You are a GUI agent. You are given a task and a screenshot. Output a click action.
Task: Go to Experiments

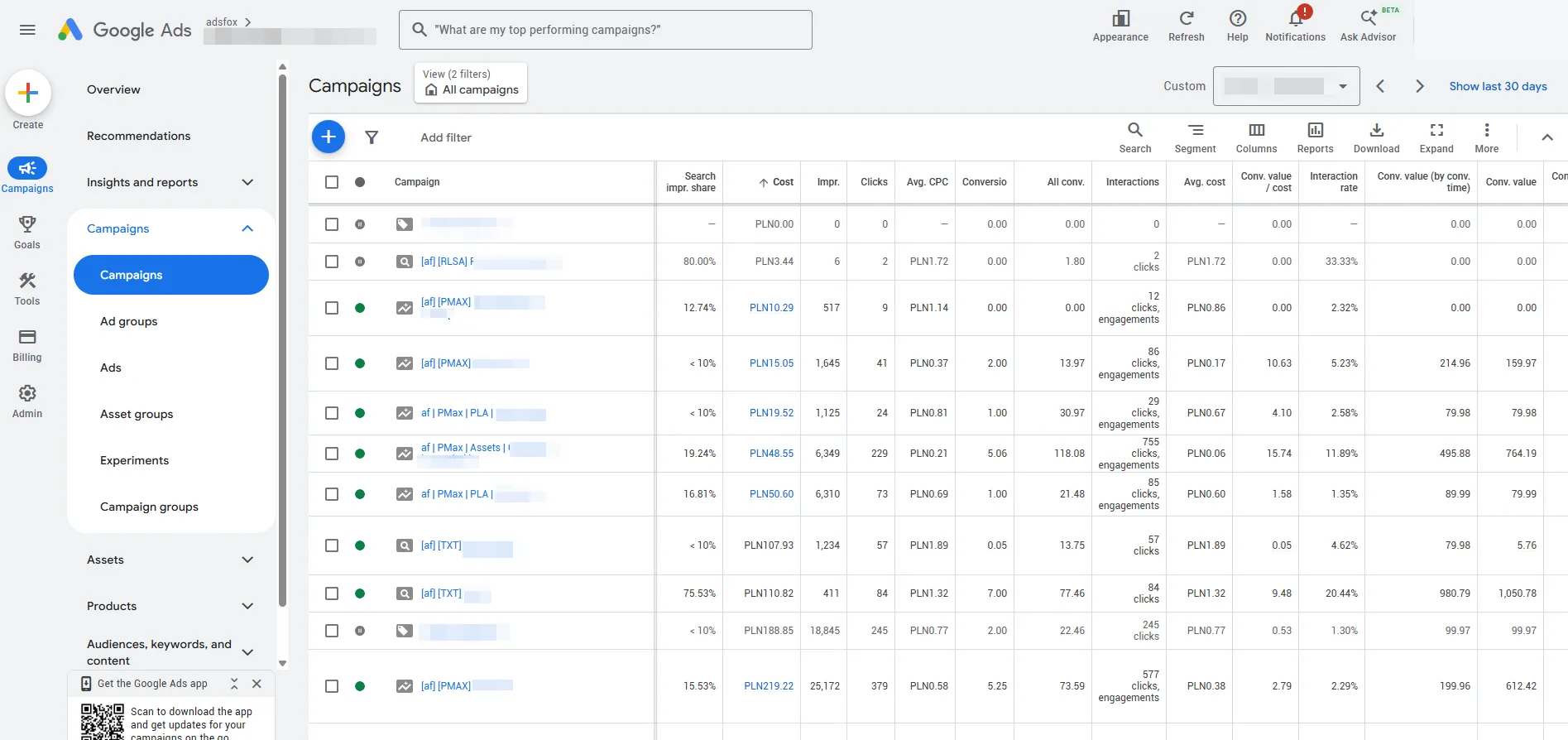coord(134,460)
